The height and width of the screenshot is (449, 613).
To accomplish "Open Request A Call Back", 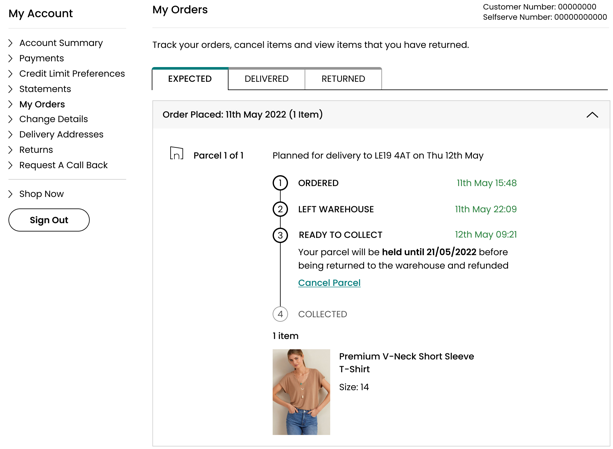I will point(63,165).
